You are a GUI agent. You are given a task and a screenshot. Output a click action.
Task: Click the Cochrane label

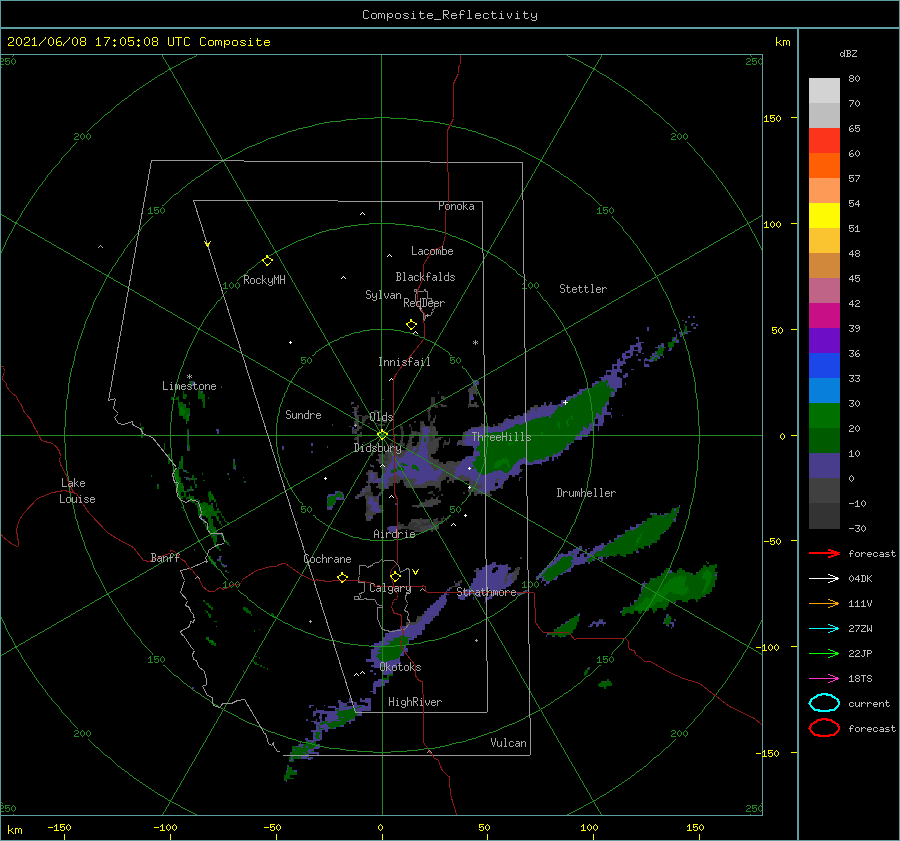point(327,559)
